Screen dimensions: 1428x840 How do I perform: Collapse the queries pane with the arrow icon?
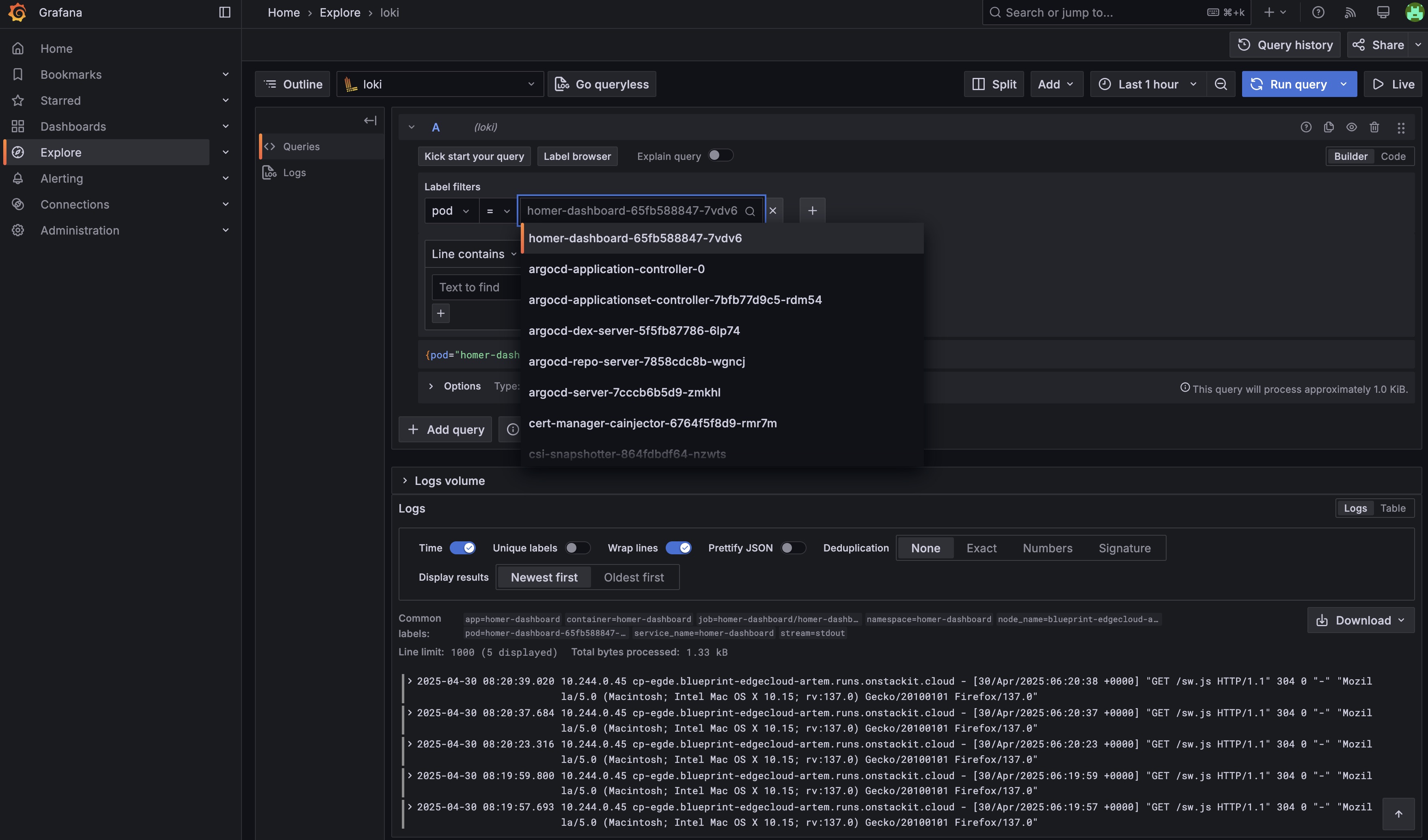[370, 120]
